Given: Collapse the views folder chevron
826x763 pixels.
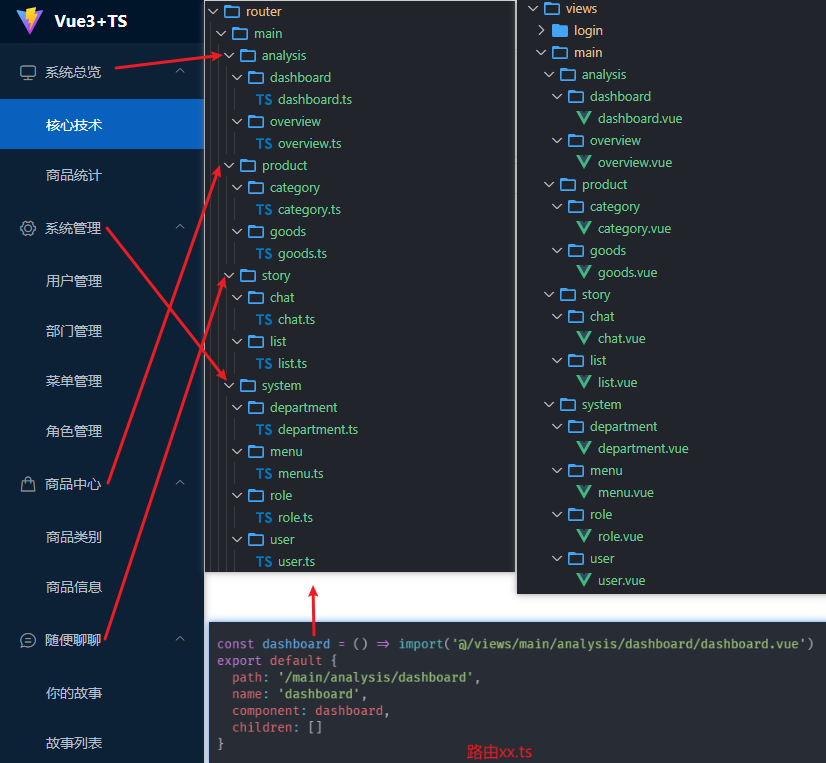Looking at the screenshot, I should (533, 8).
